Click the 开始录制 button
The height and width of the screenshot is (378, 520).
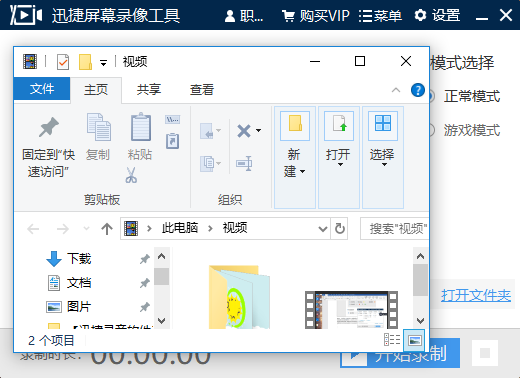point(400,353)
